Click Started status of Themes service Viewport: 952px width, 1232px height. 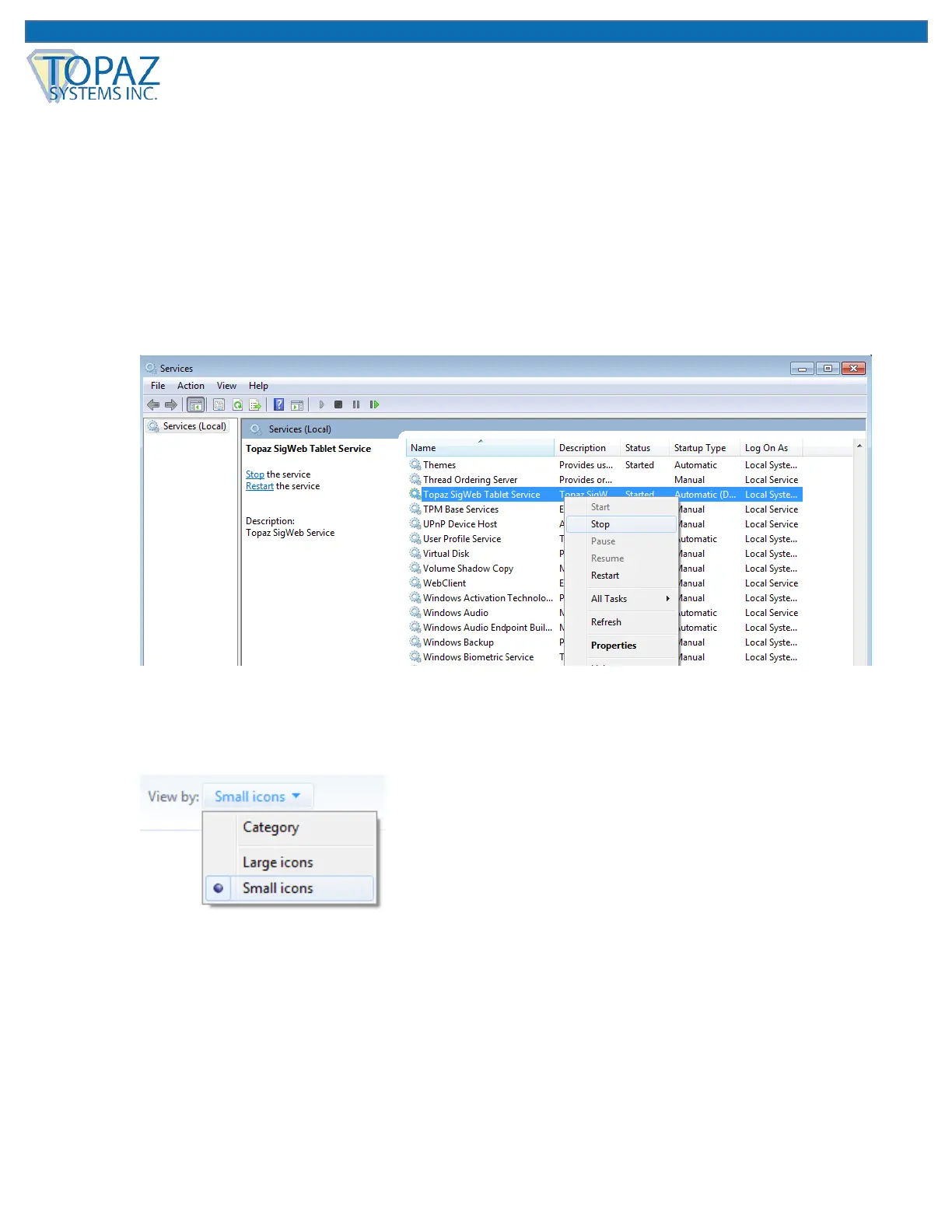639,465
